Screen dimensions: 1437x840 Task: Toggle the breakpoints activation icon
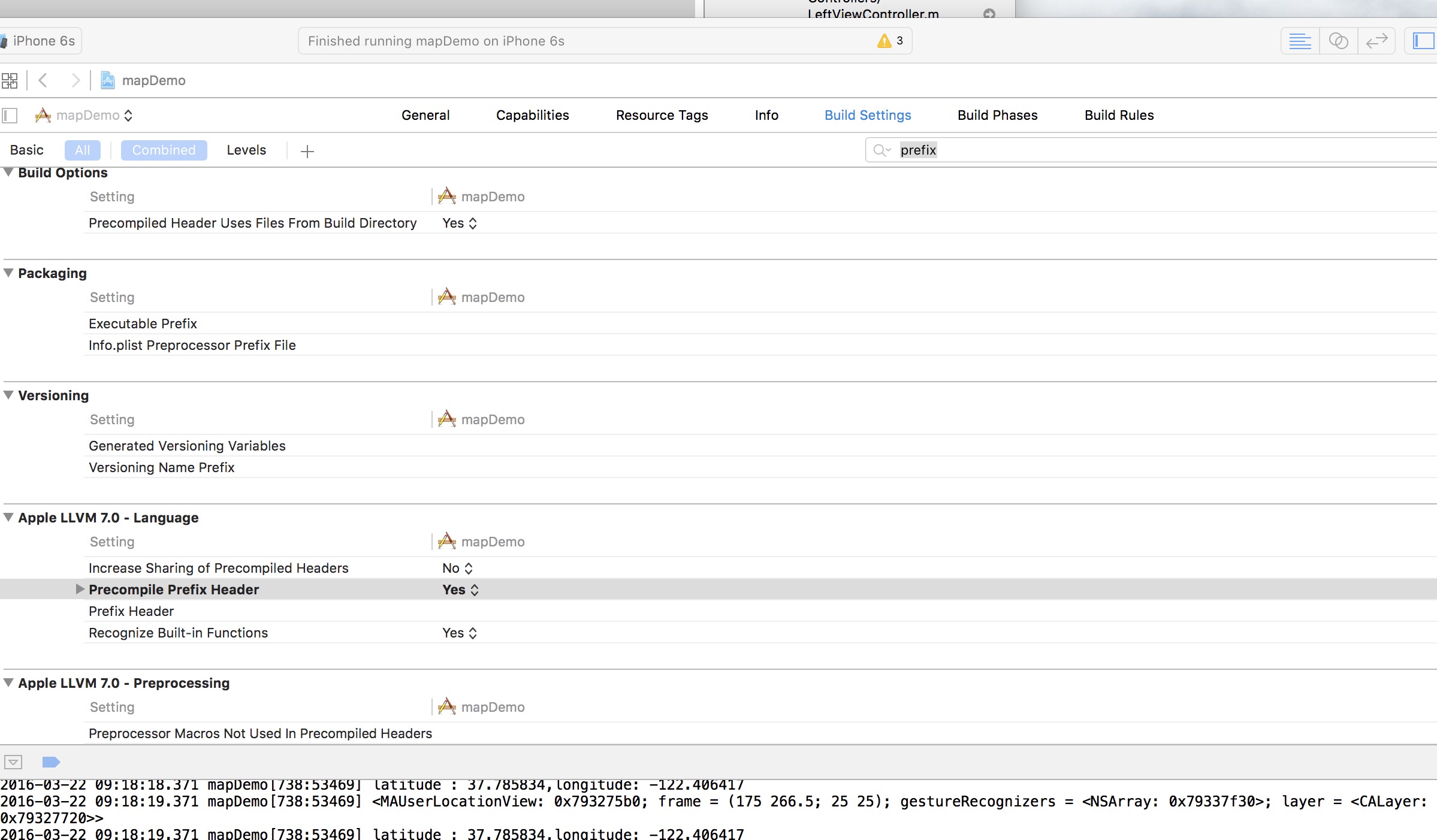(x=51, y=762)
